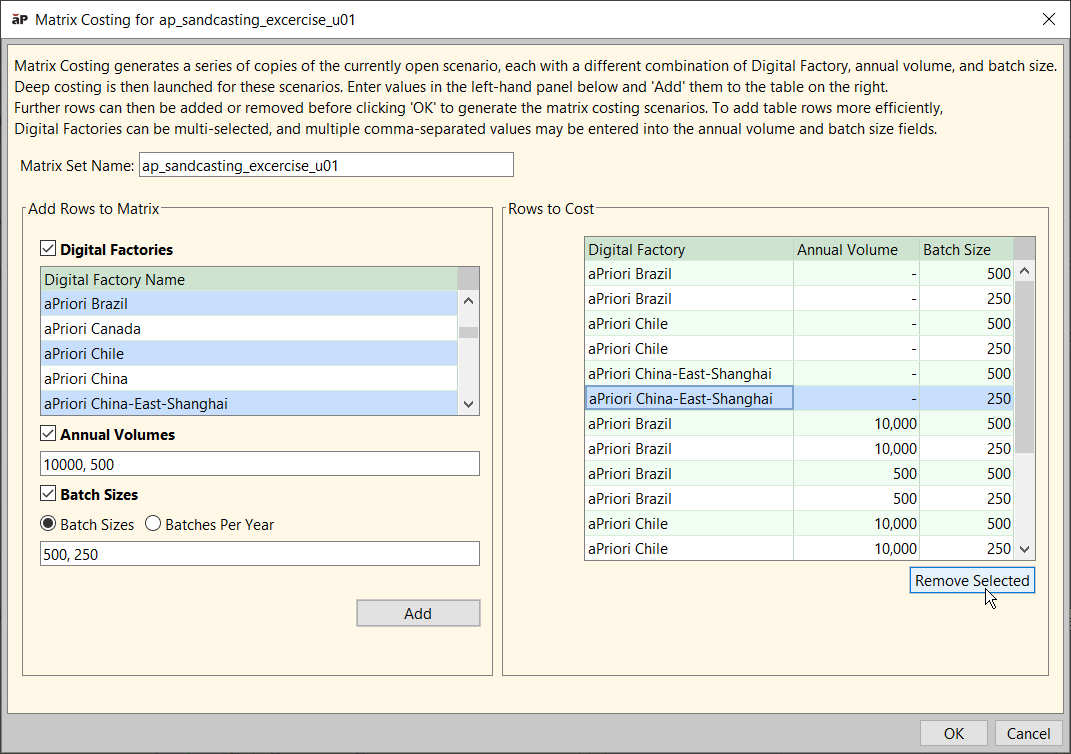The width and height of the screenshot is (1071, 754).
Task: Confirm with the OK button
Action: coord(953,733)
